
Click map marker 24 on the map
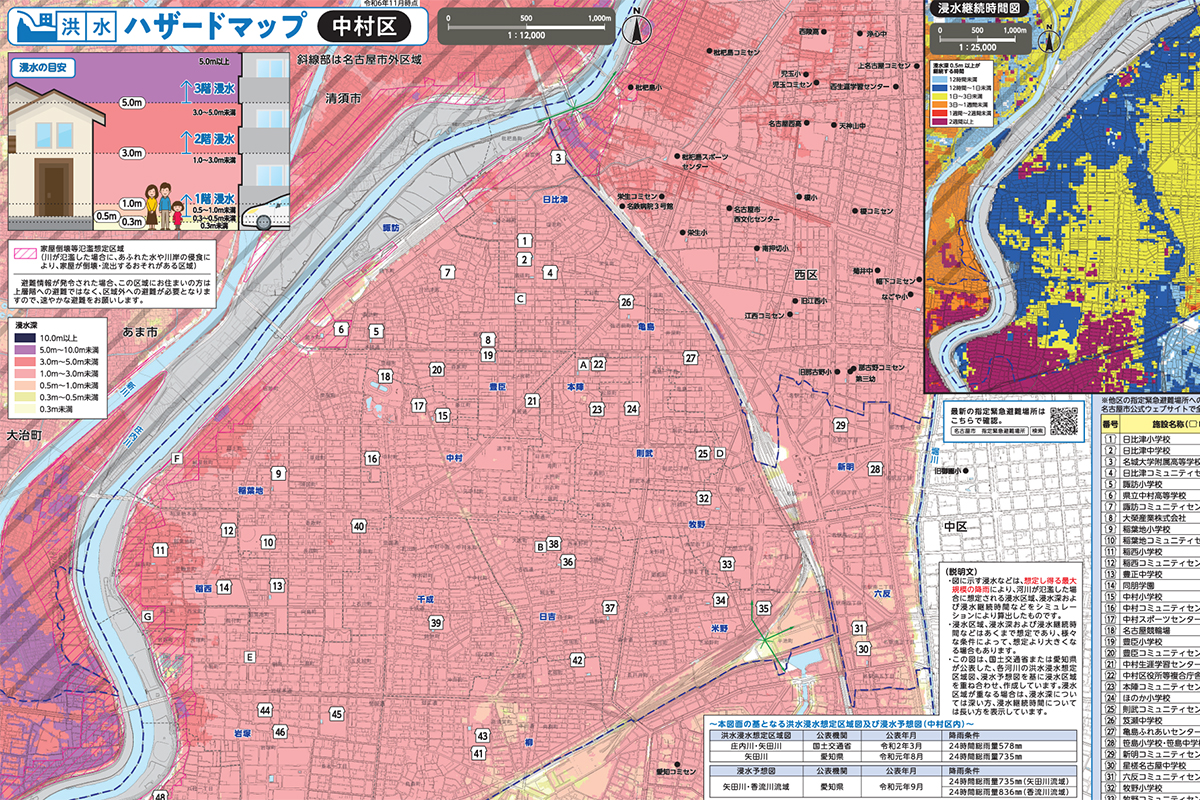click(631, 408)
